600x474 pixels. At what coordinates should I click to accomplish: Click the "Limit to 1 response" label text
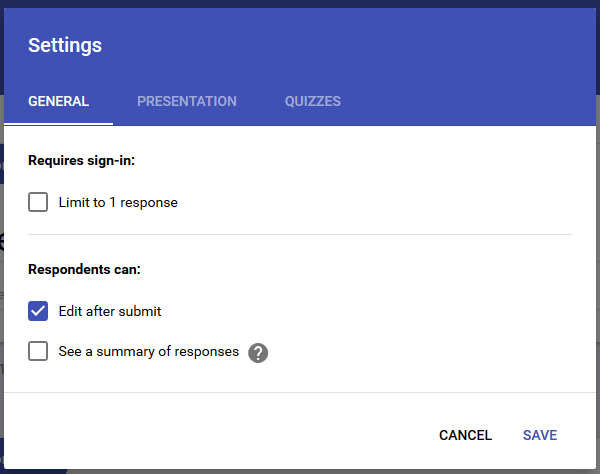click(x=118, y=202)
